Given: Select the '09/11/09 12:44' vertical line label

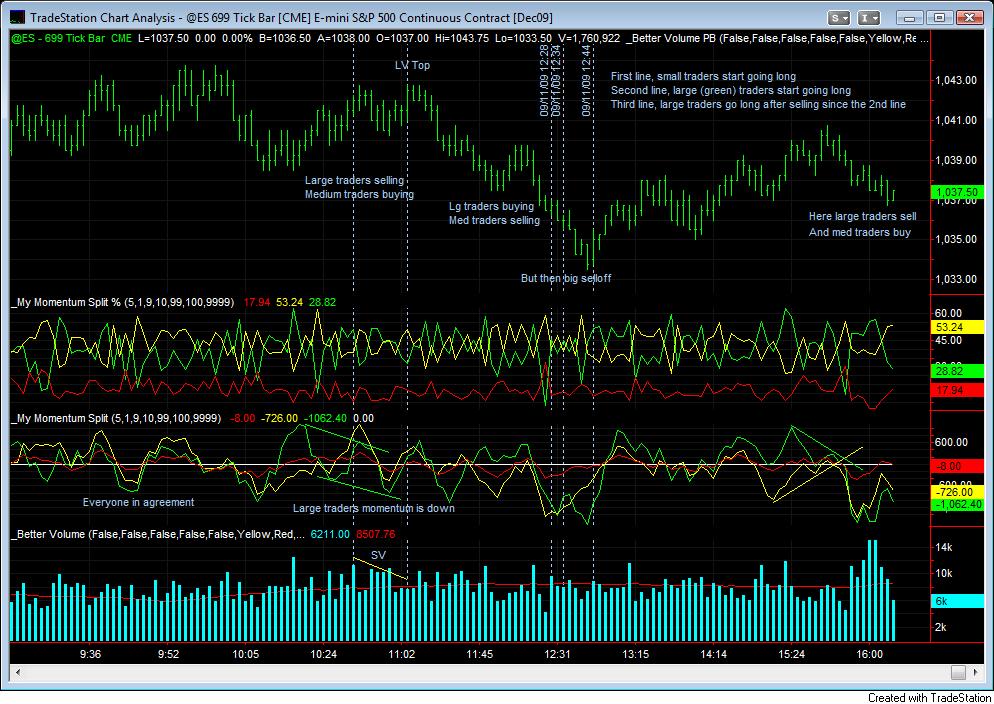Looking at the screenshot, I should 587,80.
